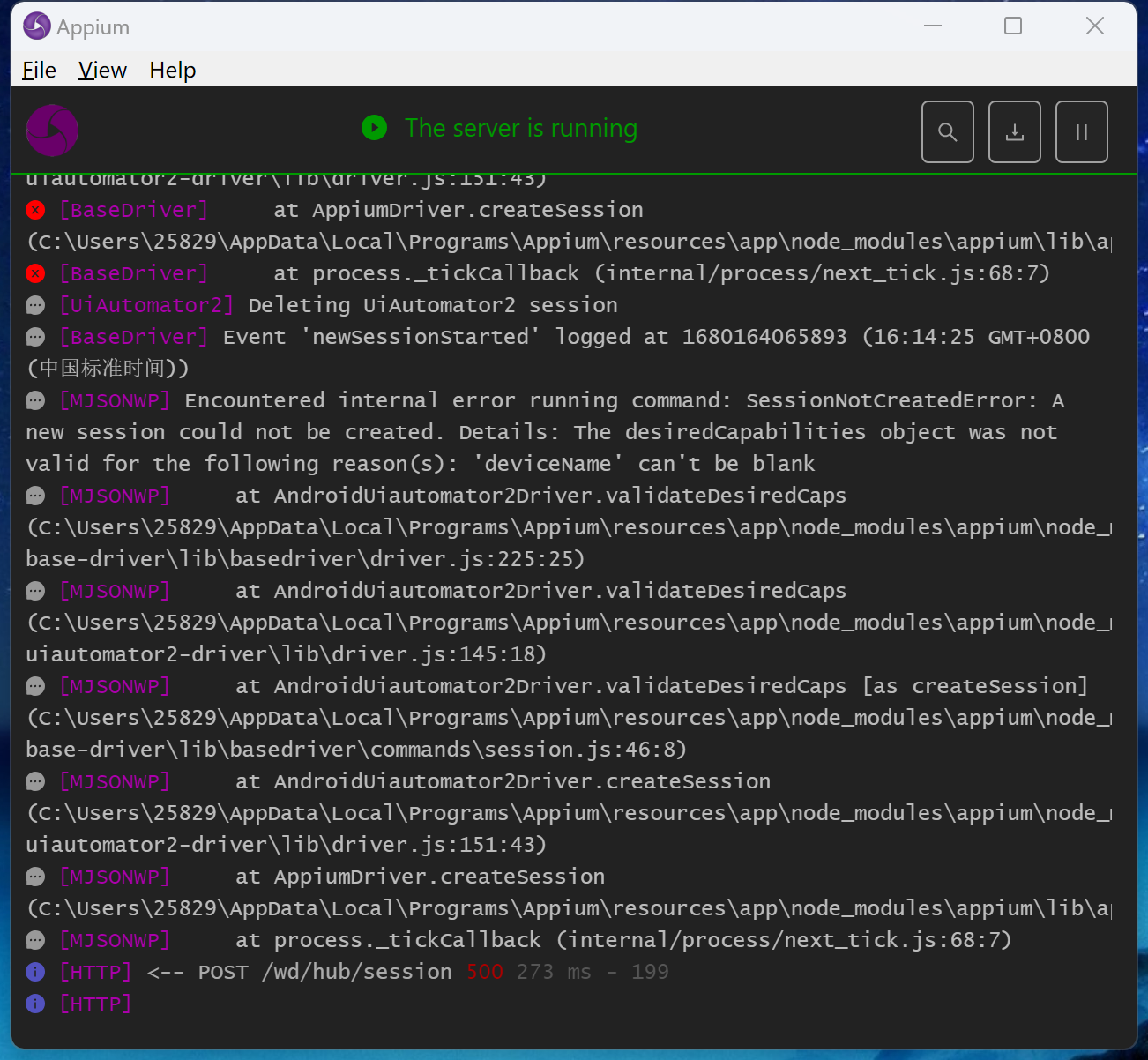Download the raw server logs
Screen dimensions: 1148x1060
coord(1014,132)
